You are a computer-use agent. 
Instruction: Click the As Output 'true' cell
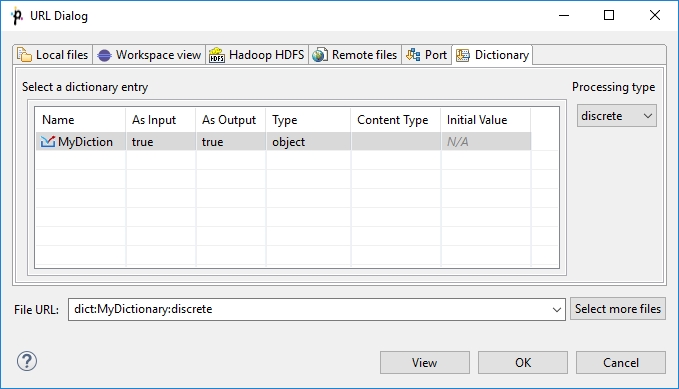231,142
